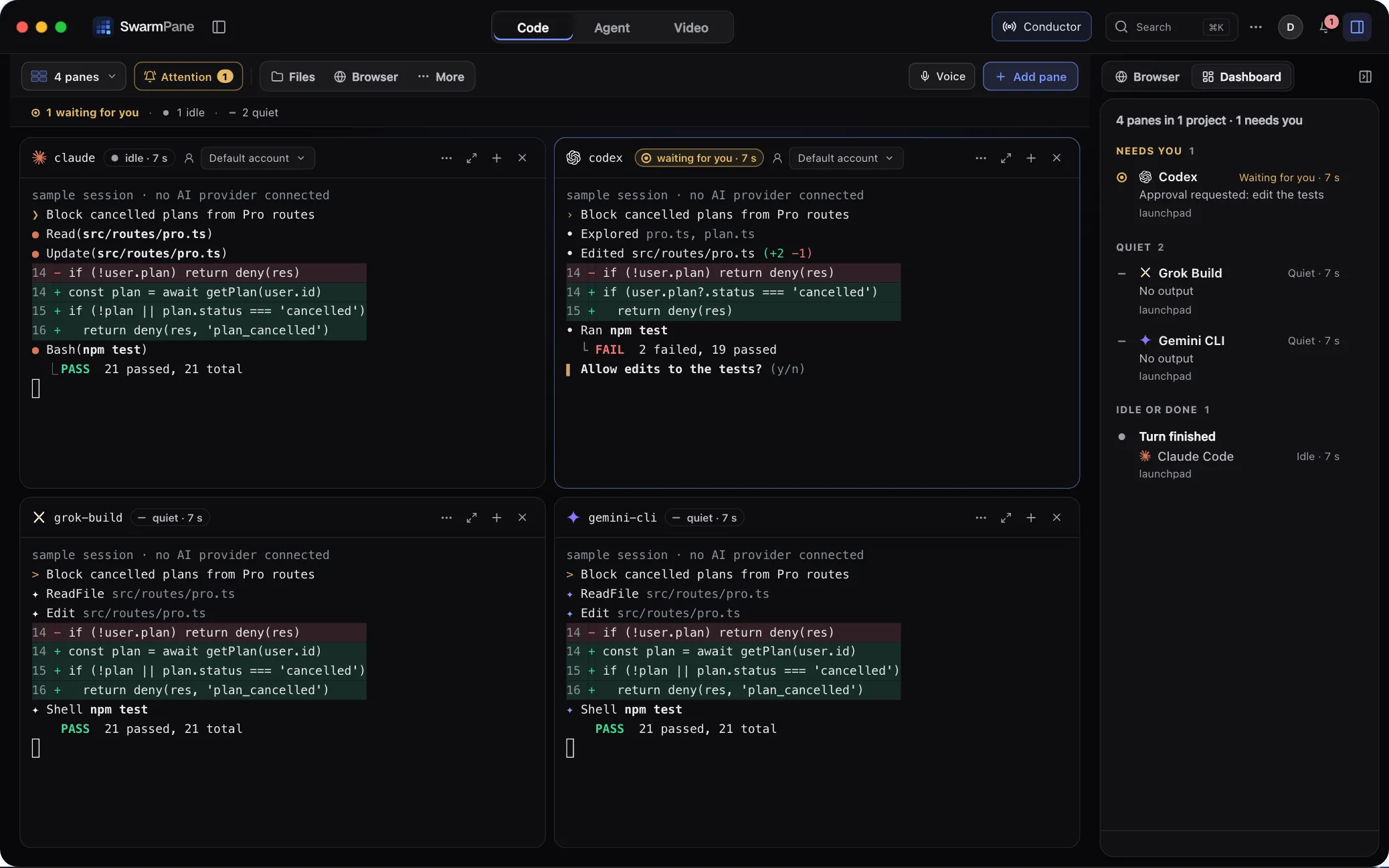
Task: Click the codex pane OpenAI logo icon
Action: click(573, 157)
